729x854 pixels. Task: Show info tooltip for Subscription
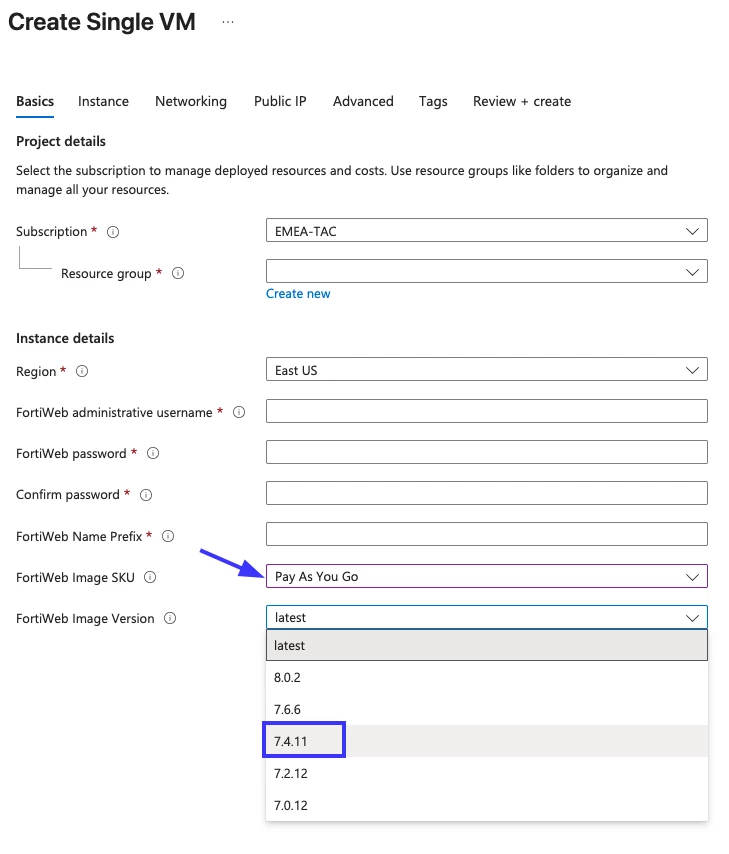coord(113,232)
